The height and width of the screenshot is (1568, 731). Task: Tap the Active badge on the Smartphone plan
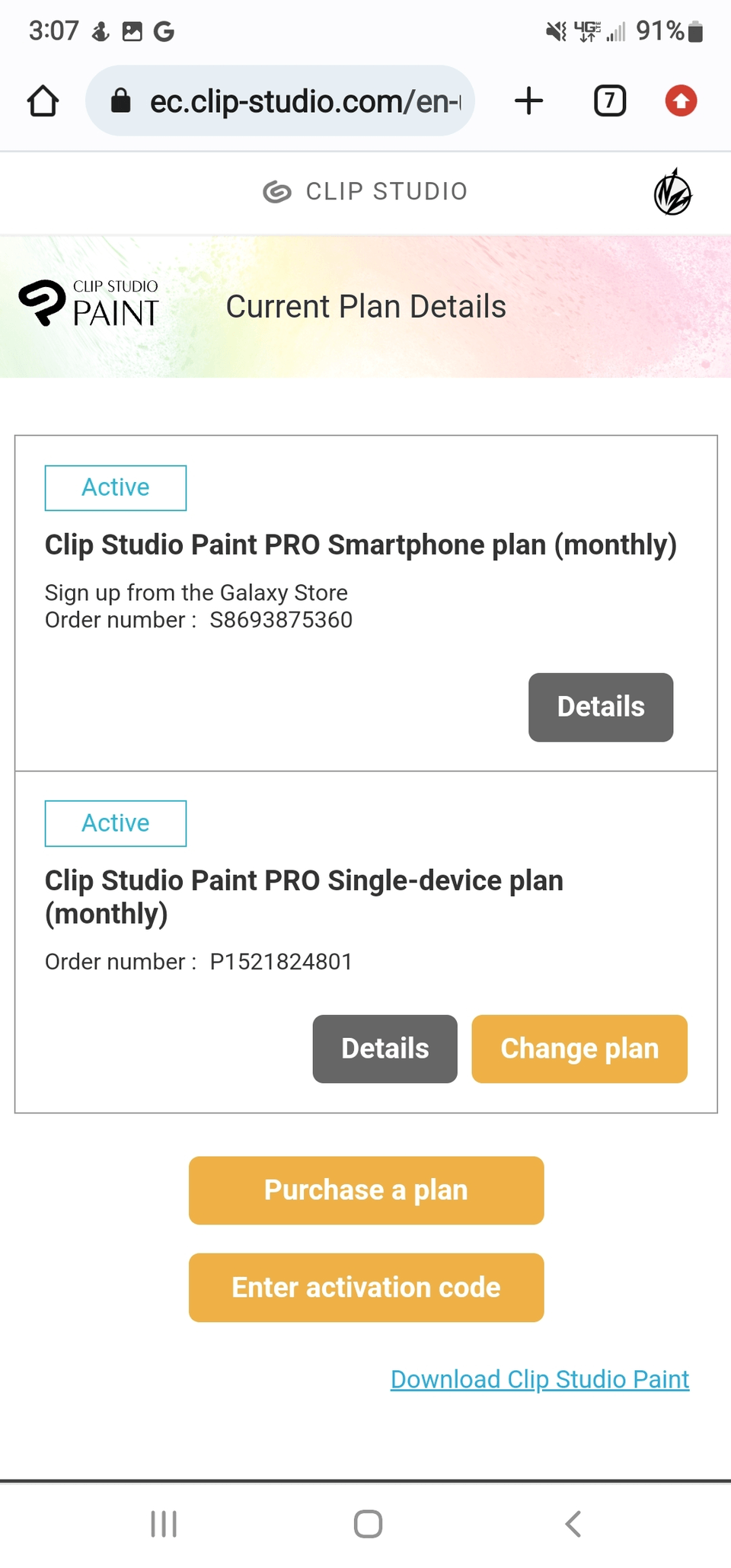115,487
